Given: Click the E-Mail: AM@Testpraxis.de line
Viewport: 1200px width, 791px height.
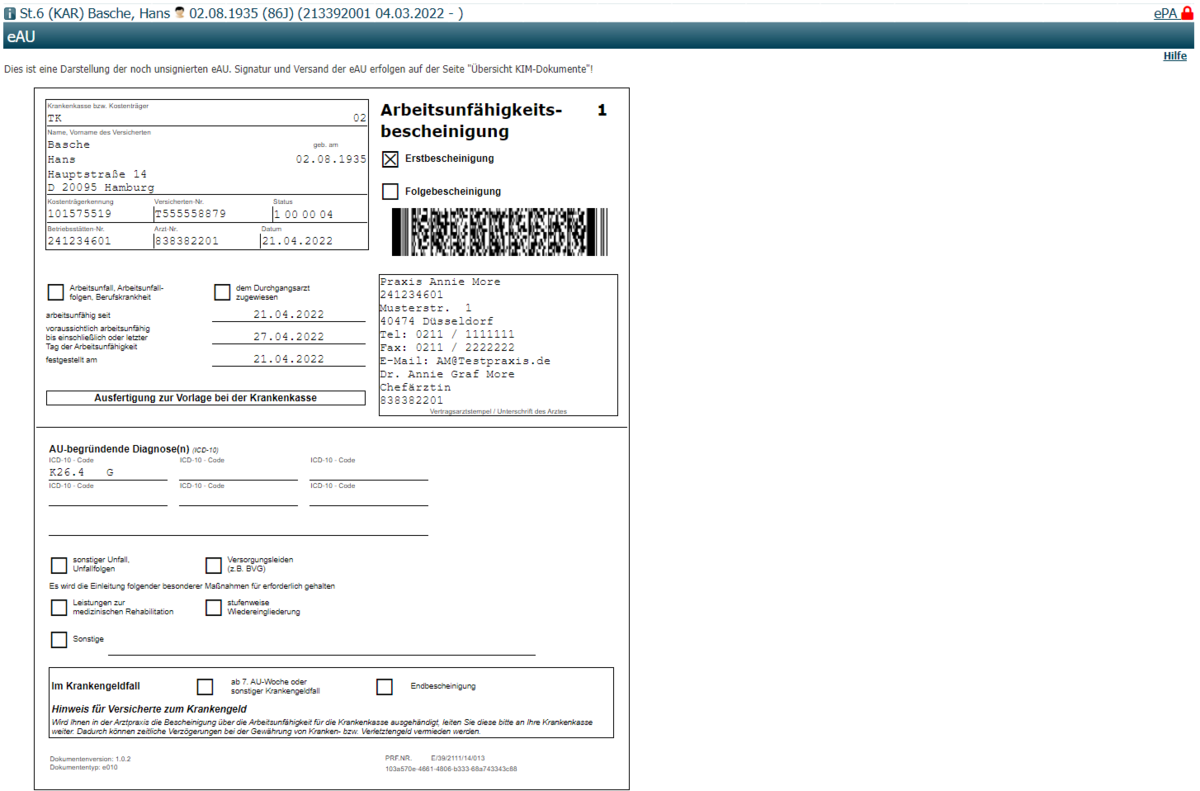Looking at the screenshot, I should pos(465,360).
